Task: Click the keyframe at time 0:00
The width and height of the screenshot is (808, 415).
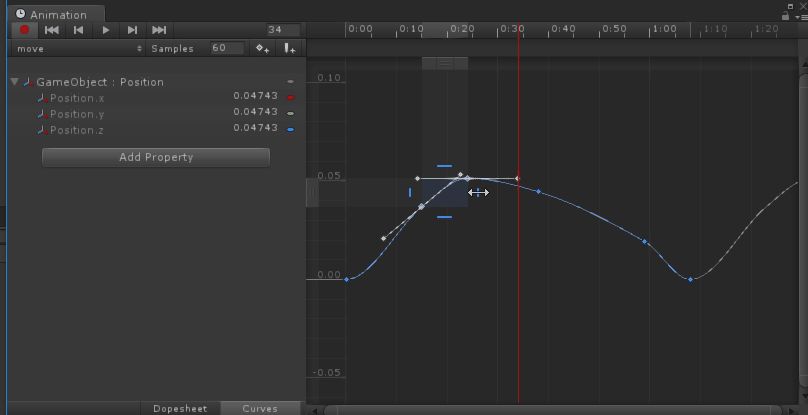Action: click(346, 279)
